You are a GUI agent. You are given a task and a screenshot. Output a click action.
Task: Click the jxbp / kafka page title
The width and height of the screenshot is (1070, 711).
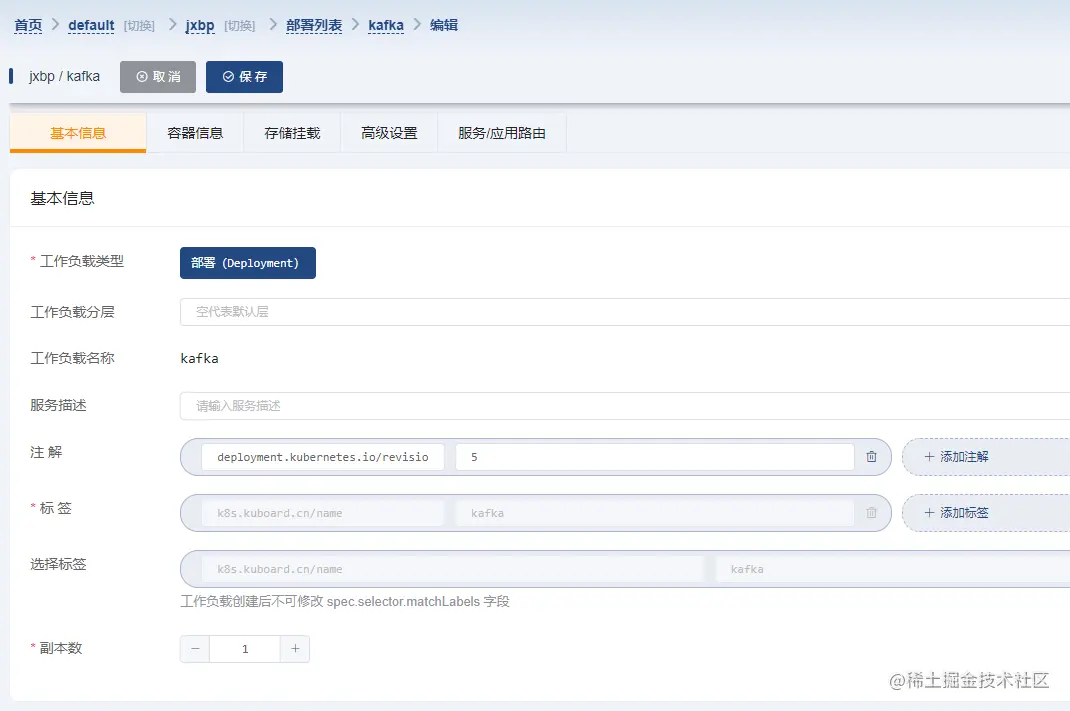[64, 76]
